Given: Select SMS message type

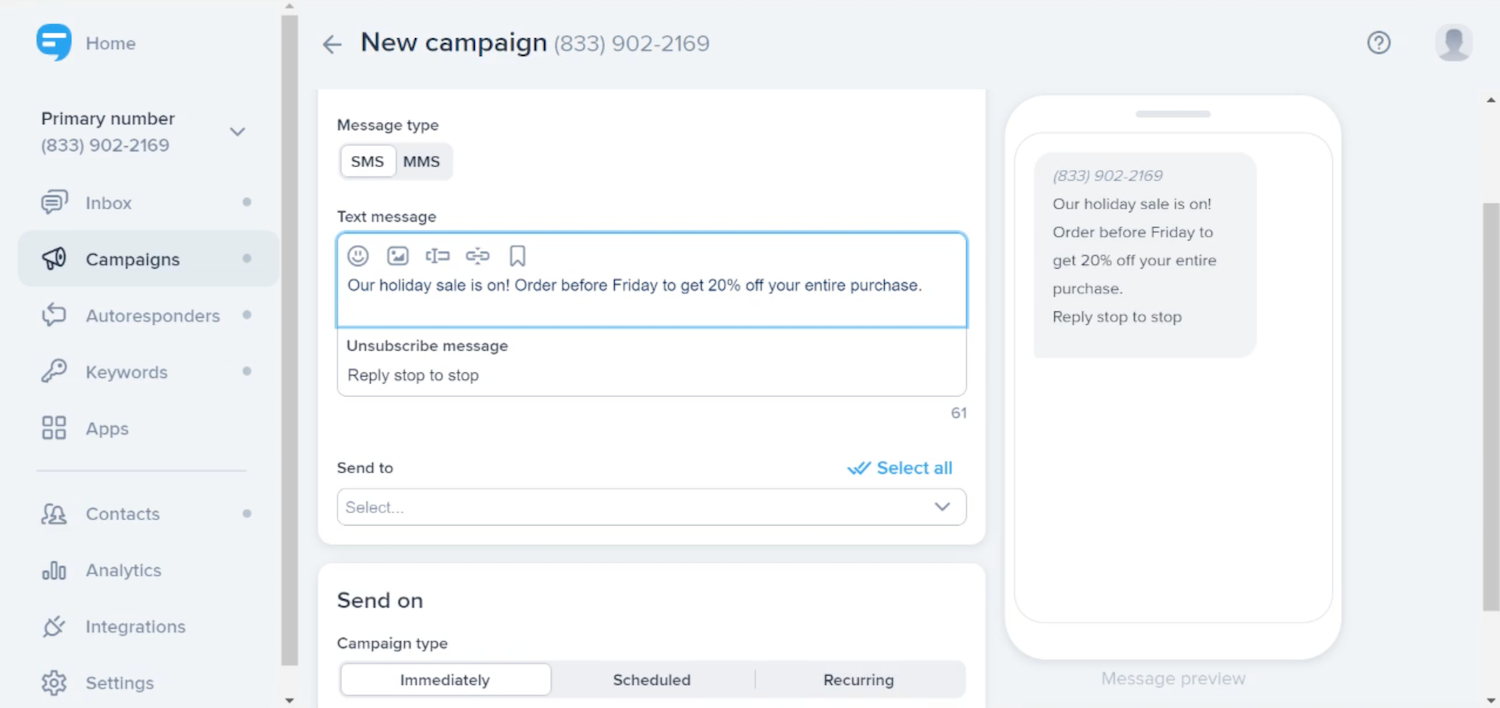Looking at the screenshot, I should pos(367,162).
